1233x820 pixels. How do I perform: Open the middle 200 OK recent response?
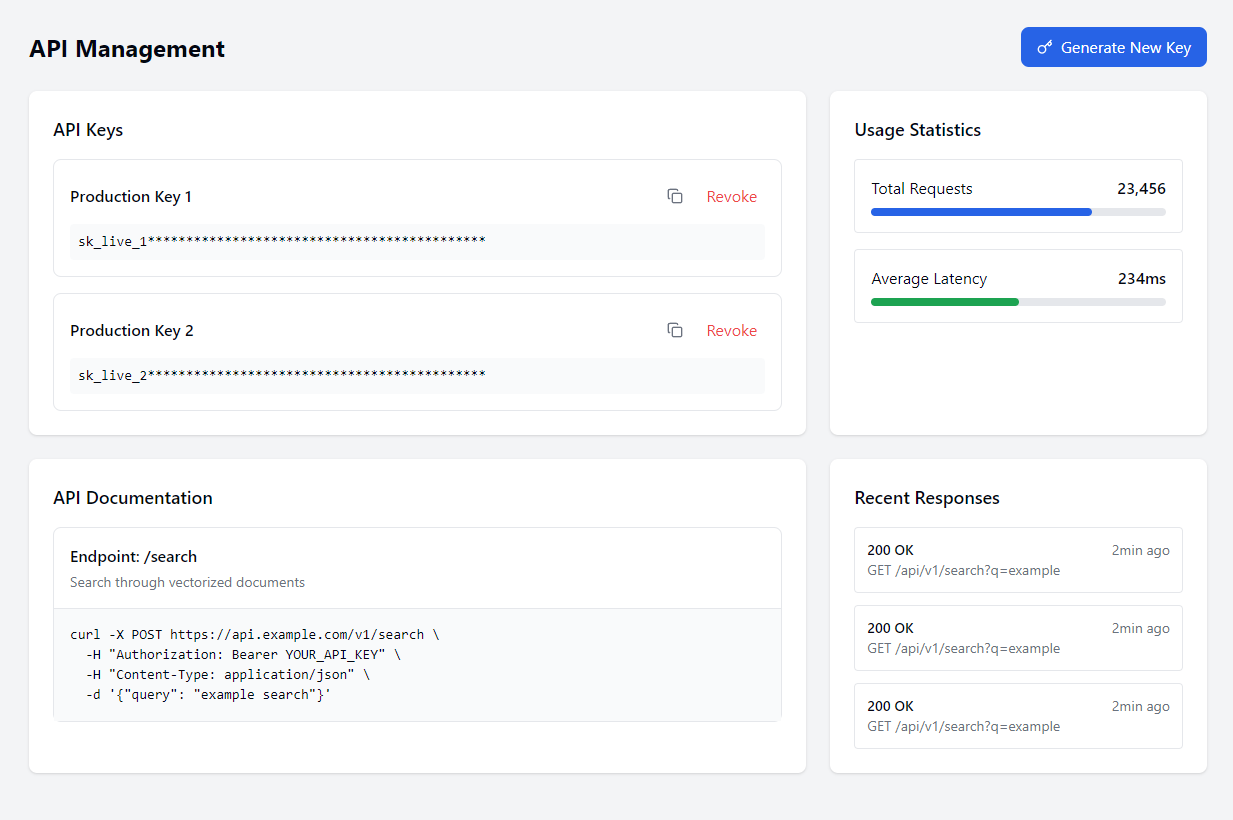coord(1018,638)
